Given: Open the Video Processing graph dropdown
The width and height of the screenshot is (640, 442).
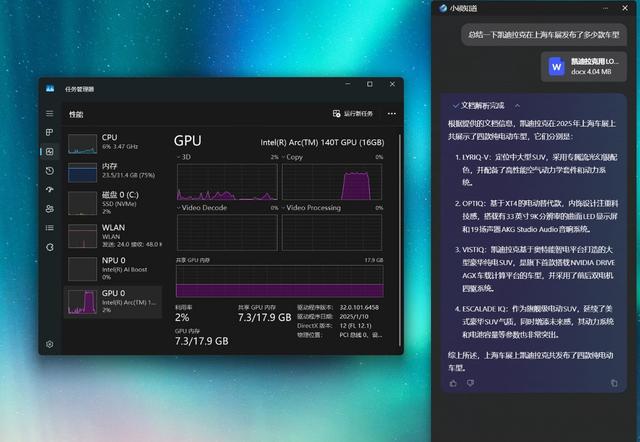Looking at the screenshot, I should click(x=311, y=208).
